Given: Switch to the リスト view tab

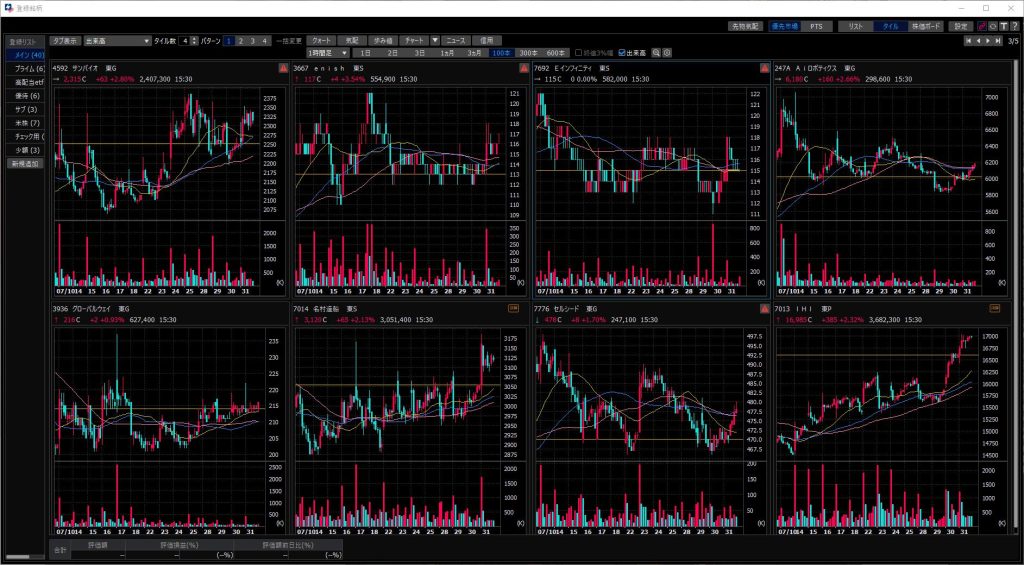Looking at the screenshot, I should click(855, 26).
